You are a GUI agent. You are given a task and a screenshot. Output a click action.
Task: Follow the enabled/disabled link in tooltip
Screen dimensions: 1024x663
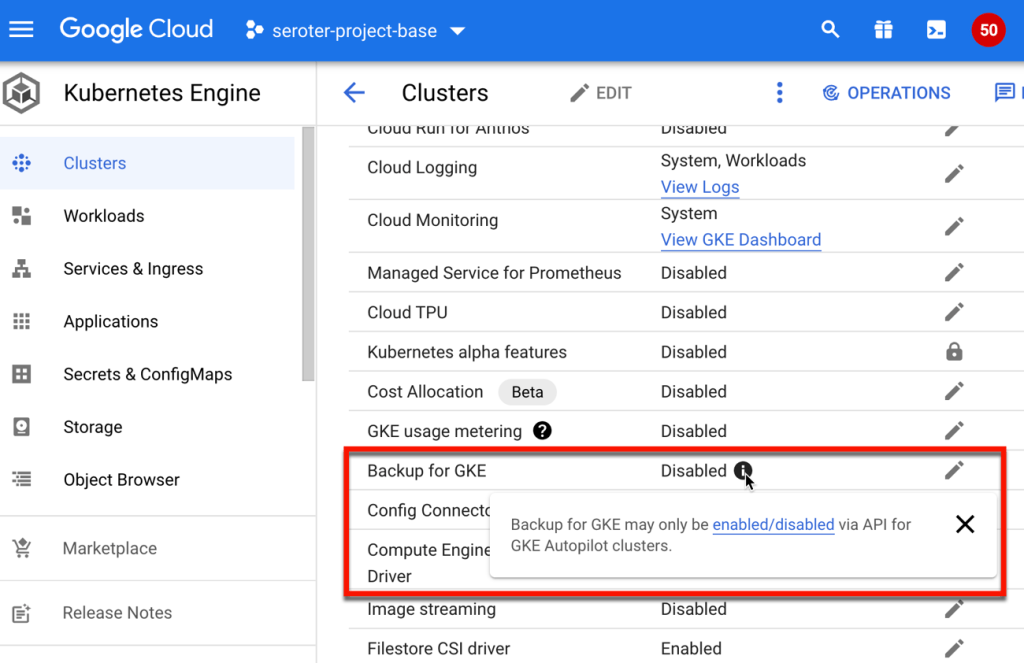pos(773,524)
